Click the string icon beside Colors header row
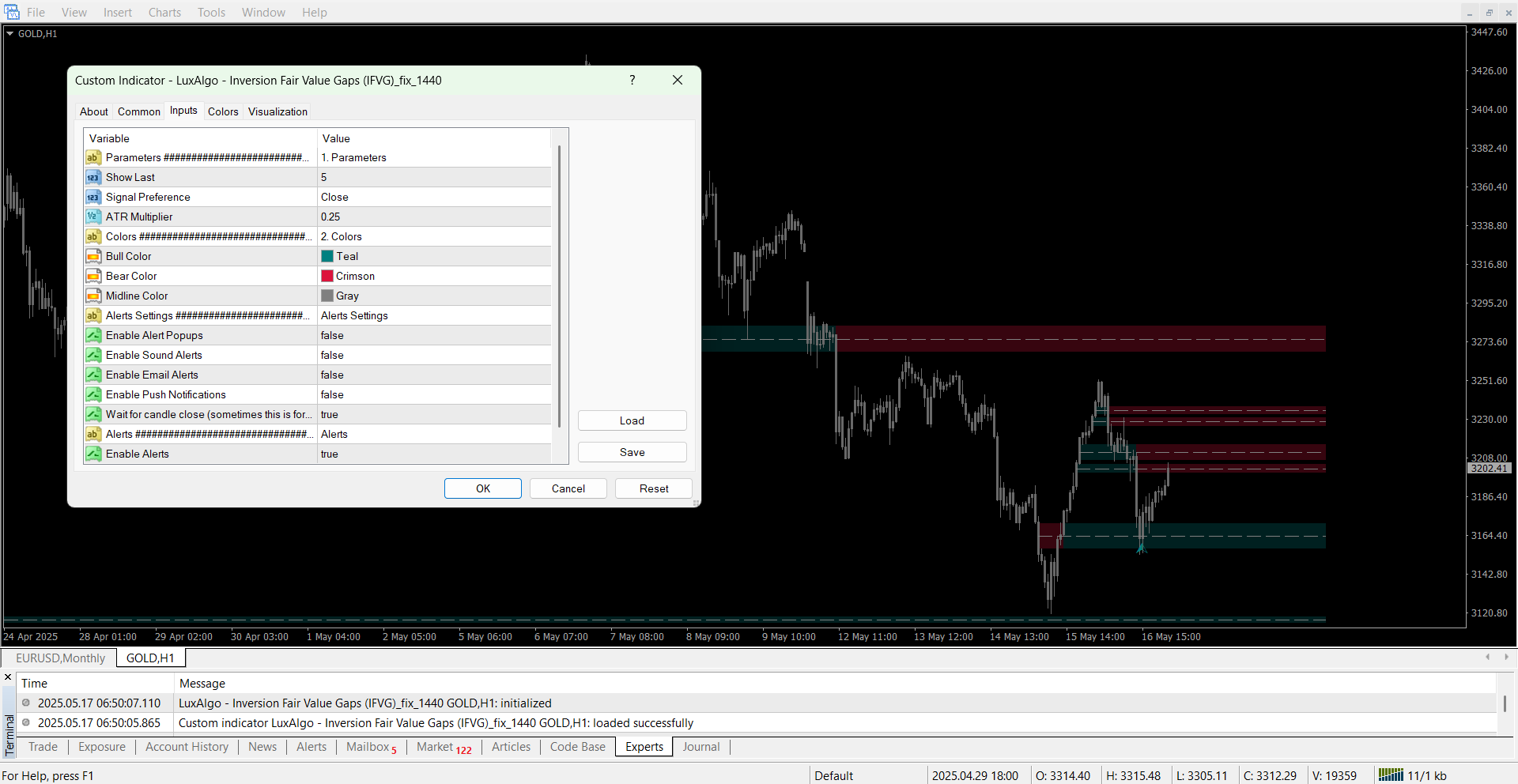Viewport: 1518px width, 784px height. 93,236
